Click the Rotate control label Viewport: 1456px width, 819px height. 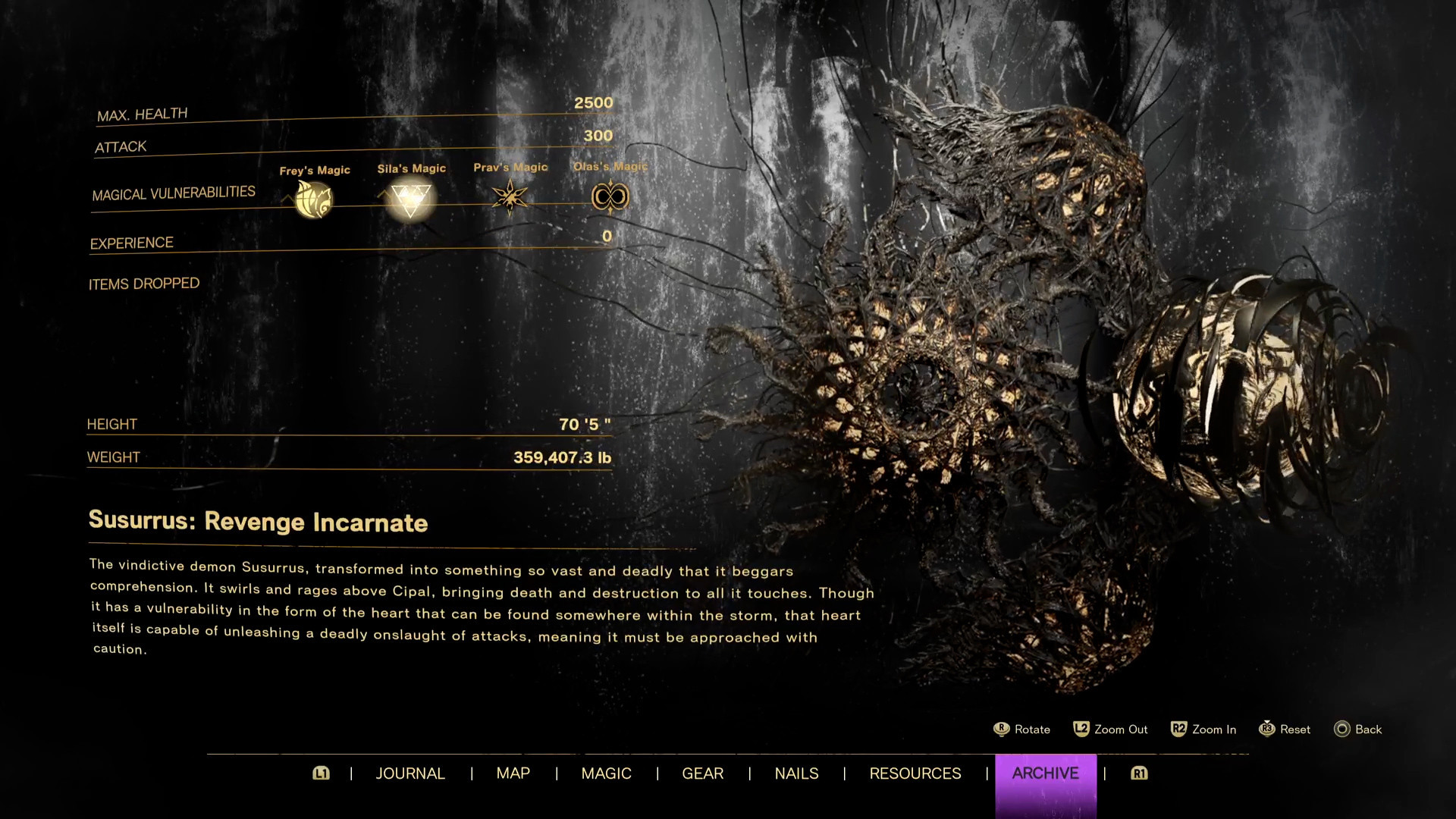point(1032,730)
